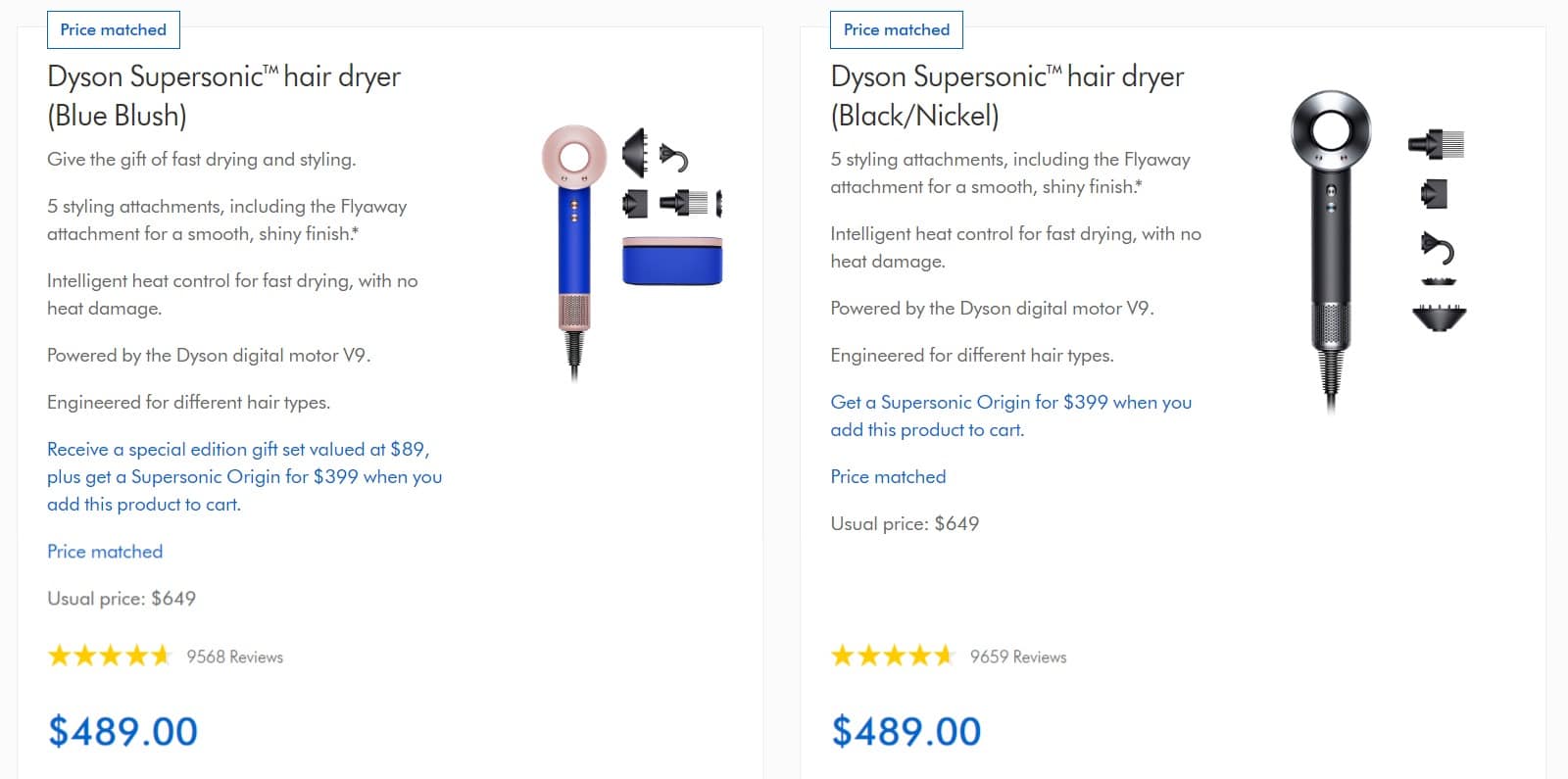The width and height of the screenshot is (1568, 779).
Task: Open the 9659 Reviews star rating
Action: [948, 656]
